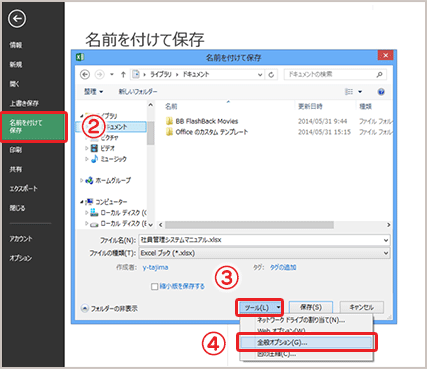Click the dialog forward navigation arrow
427x369 pixels.
click(x=99, y=74)
